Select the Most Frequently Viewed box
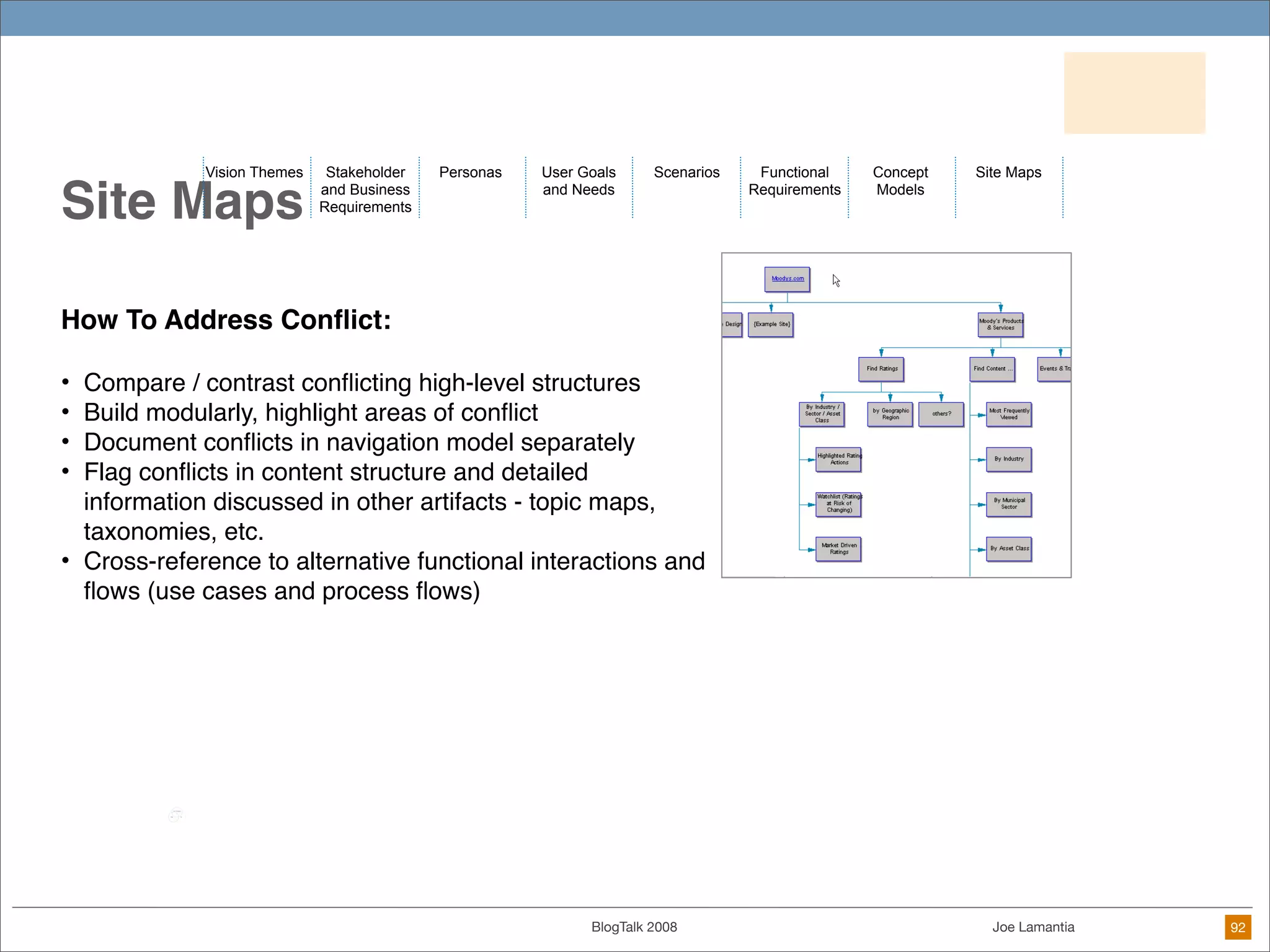This screenshot has width=1270, height=952. coord(1009,414)
